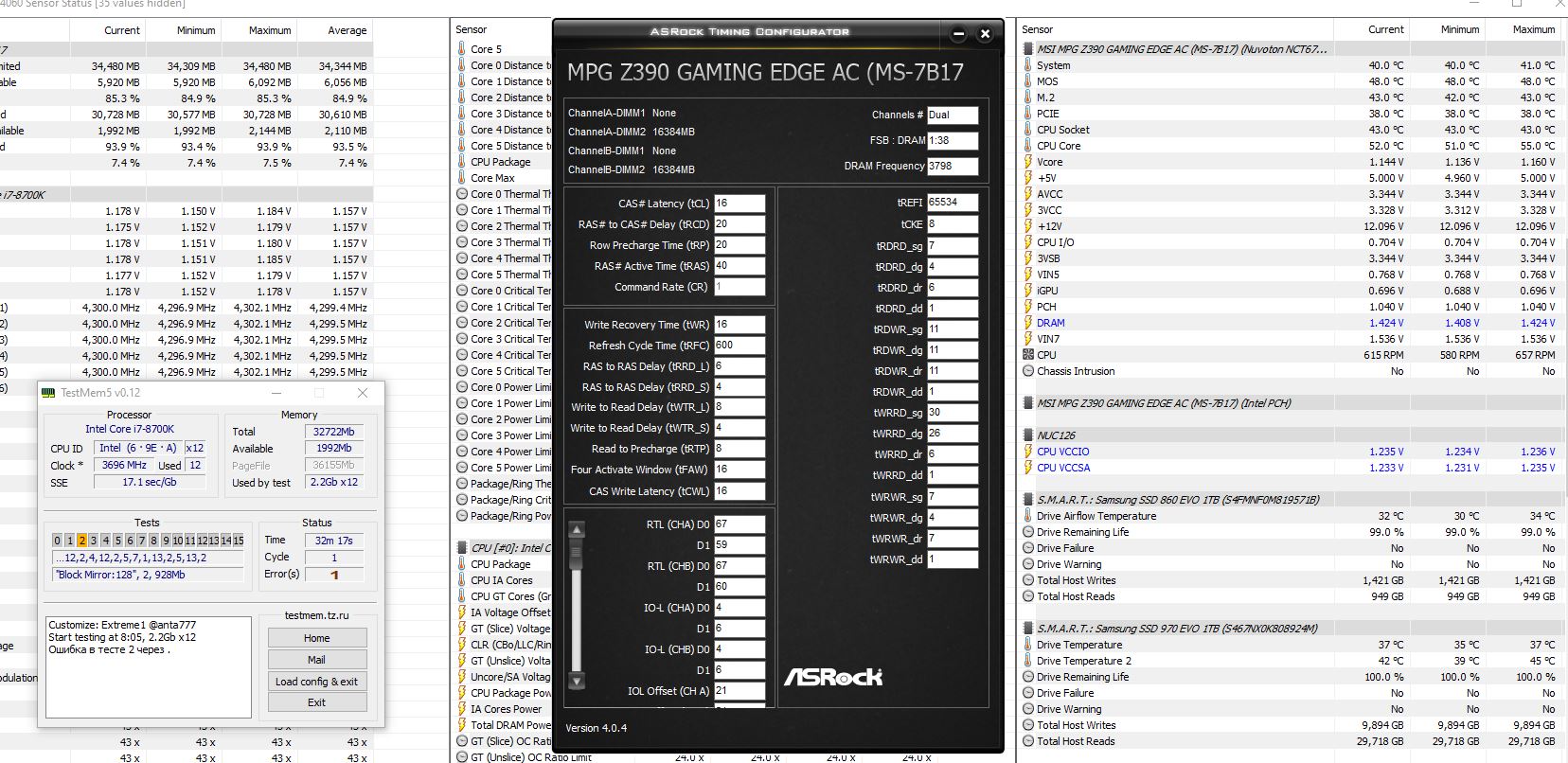Click the System temperature thermometer icon
Viewport: 1568px width, 763px height.
pos(1028,65)
